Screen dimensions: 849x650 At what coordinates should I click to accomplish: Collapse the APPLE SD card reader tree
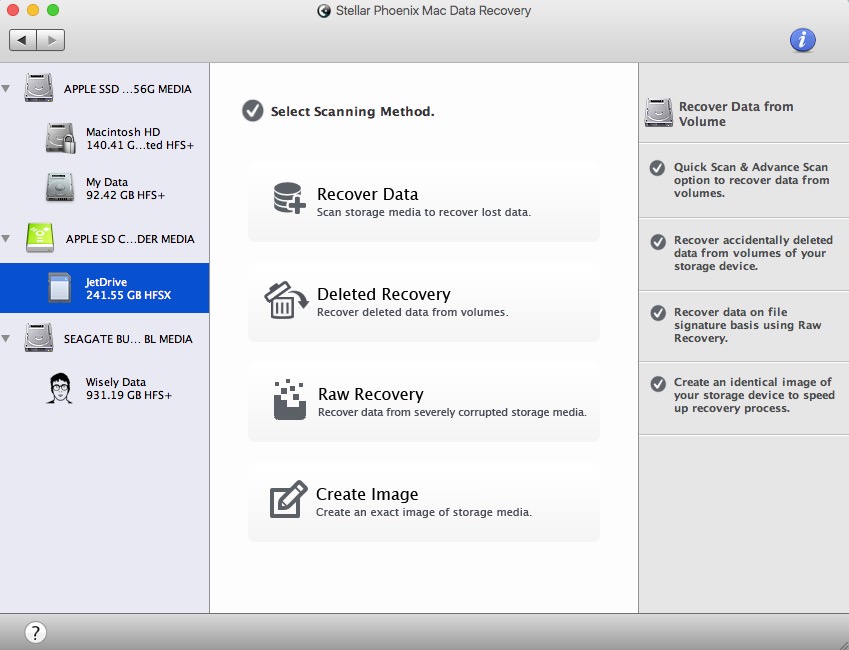(x=6, y=238)
